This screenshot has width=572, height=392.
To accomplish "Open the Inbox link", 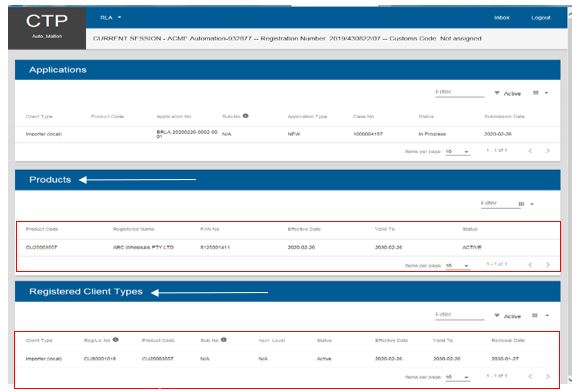I will [x=502, y=18].
